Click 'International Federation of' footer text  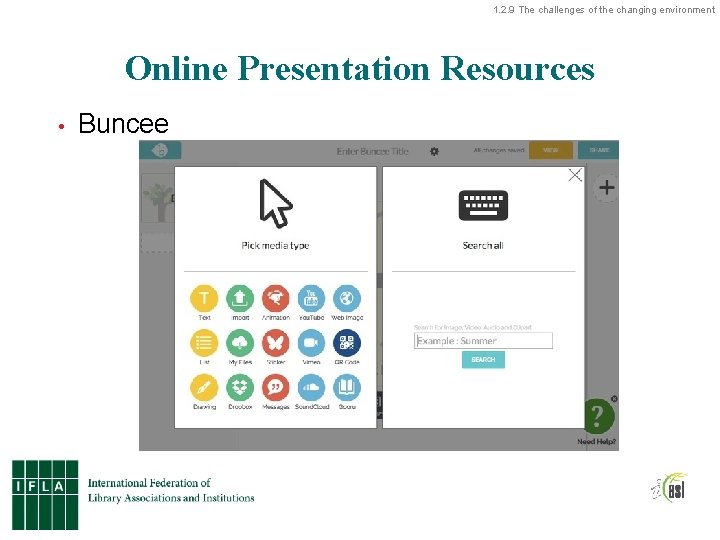tap(149, 483)
